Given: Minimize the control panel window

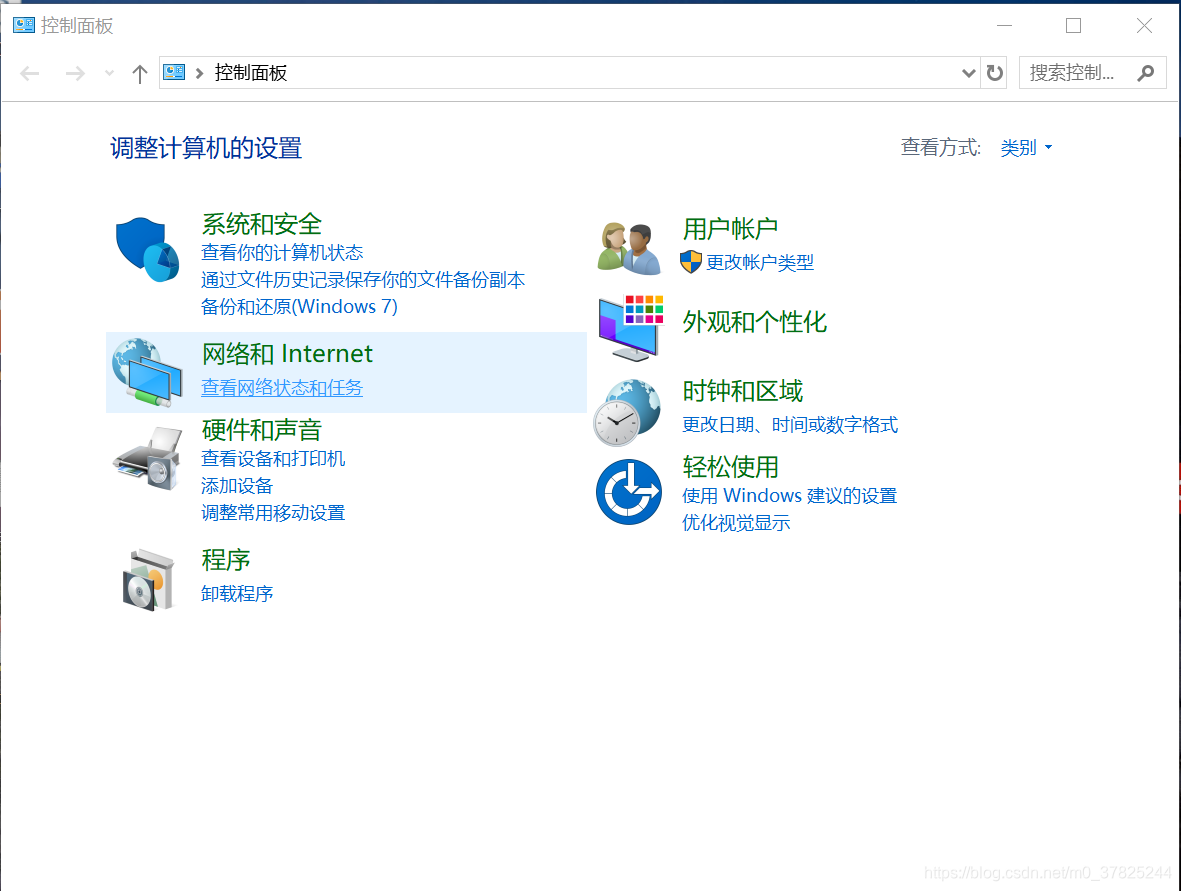Looking at the screenshot, I should pyautogui.click(x=1004, y=26).
